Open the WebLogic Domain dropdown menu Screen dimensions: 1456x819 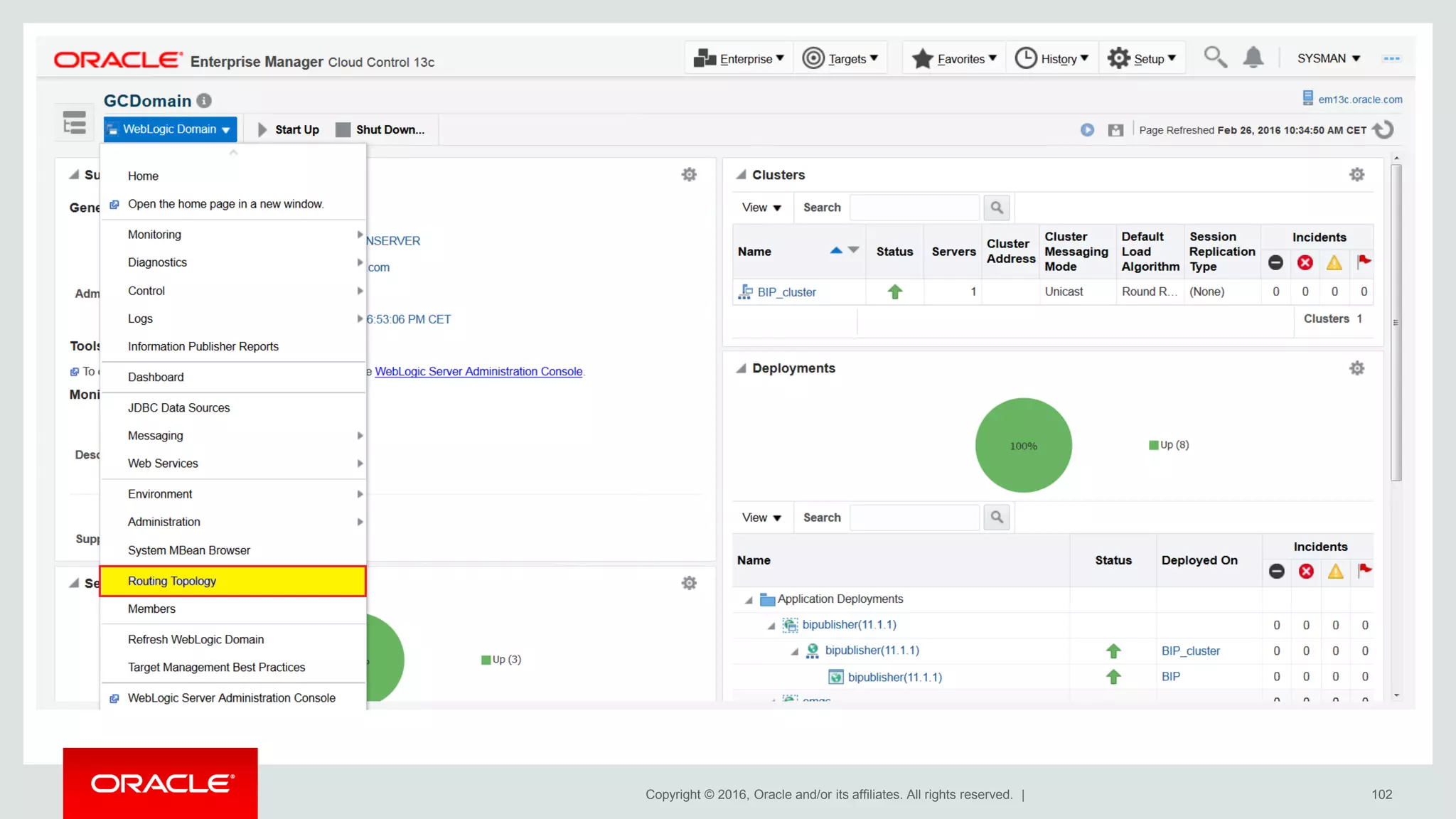(170, 129)
